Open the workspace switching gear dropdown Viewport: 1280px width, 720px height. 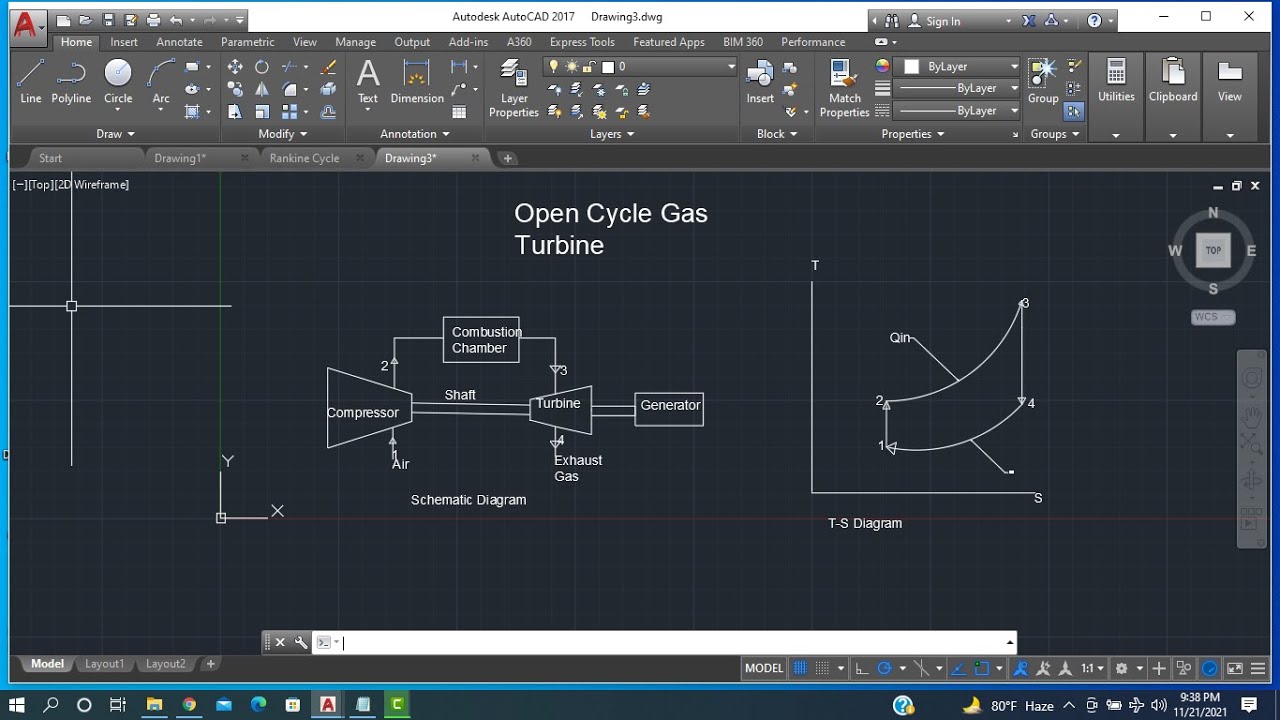pyautogui.click(x=1128, y=668)
